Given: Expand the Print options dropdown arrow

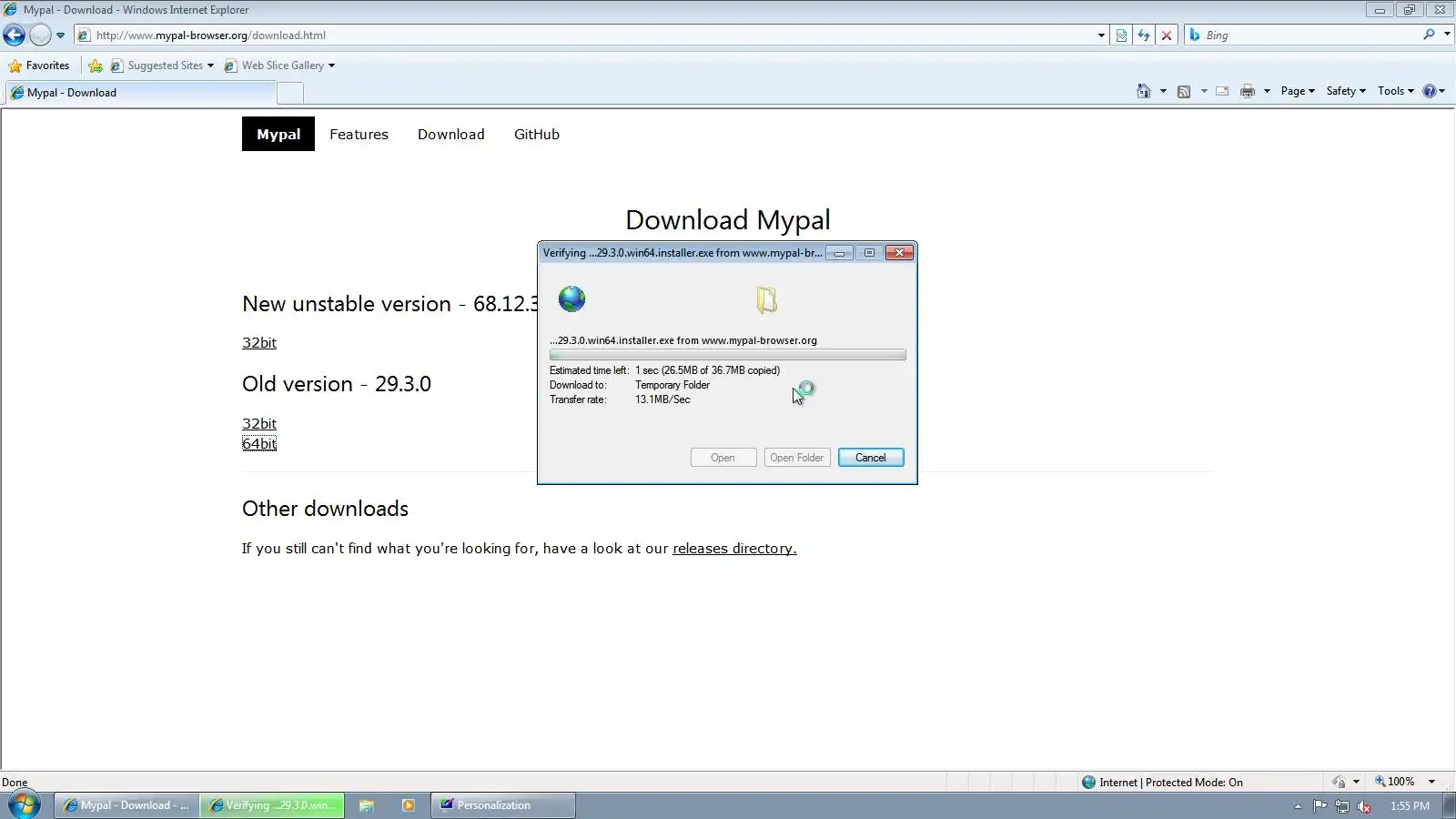Looking at the screenshot, I should tap(1267, 91).
